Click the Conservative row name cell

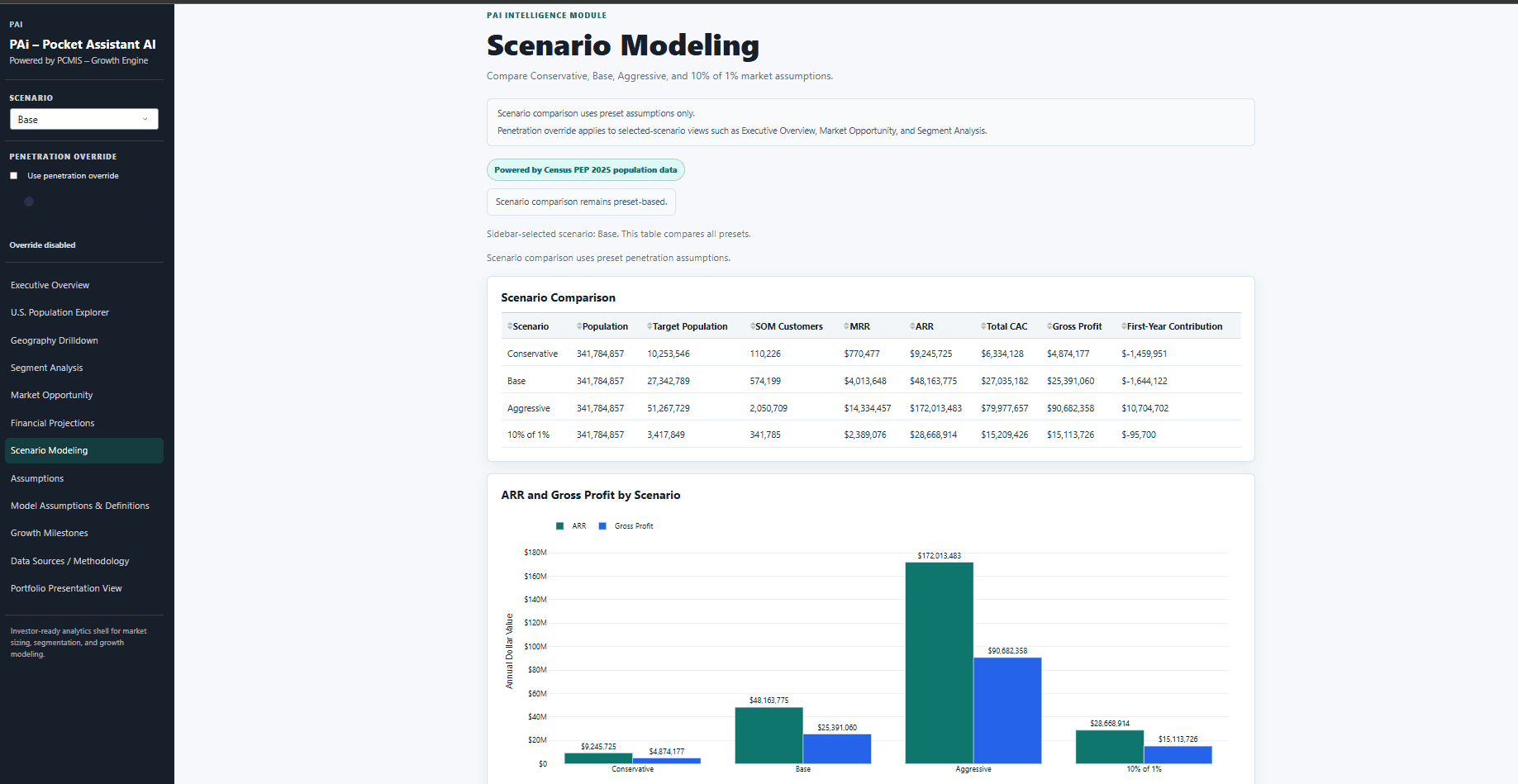pos(532,354)
